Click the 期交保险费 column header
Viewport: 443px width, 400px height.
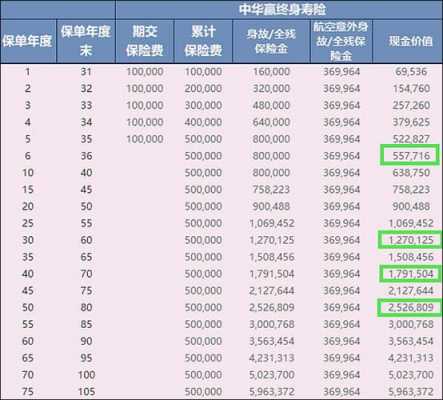pyautogui.click(x=145, y=41)
